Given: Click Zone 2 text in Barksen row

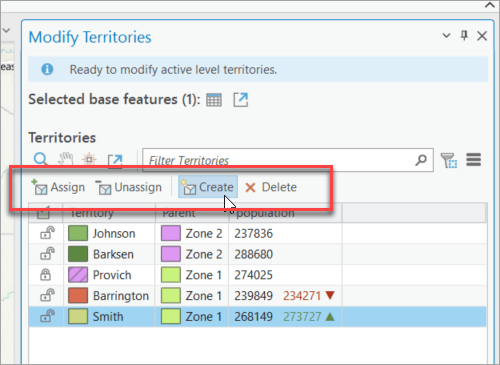Looking at the screenshot, I should click(204, 254).
